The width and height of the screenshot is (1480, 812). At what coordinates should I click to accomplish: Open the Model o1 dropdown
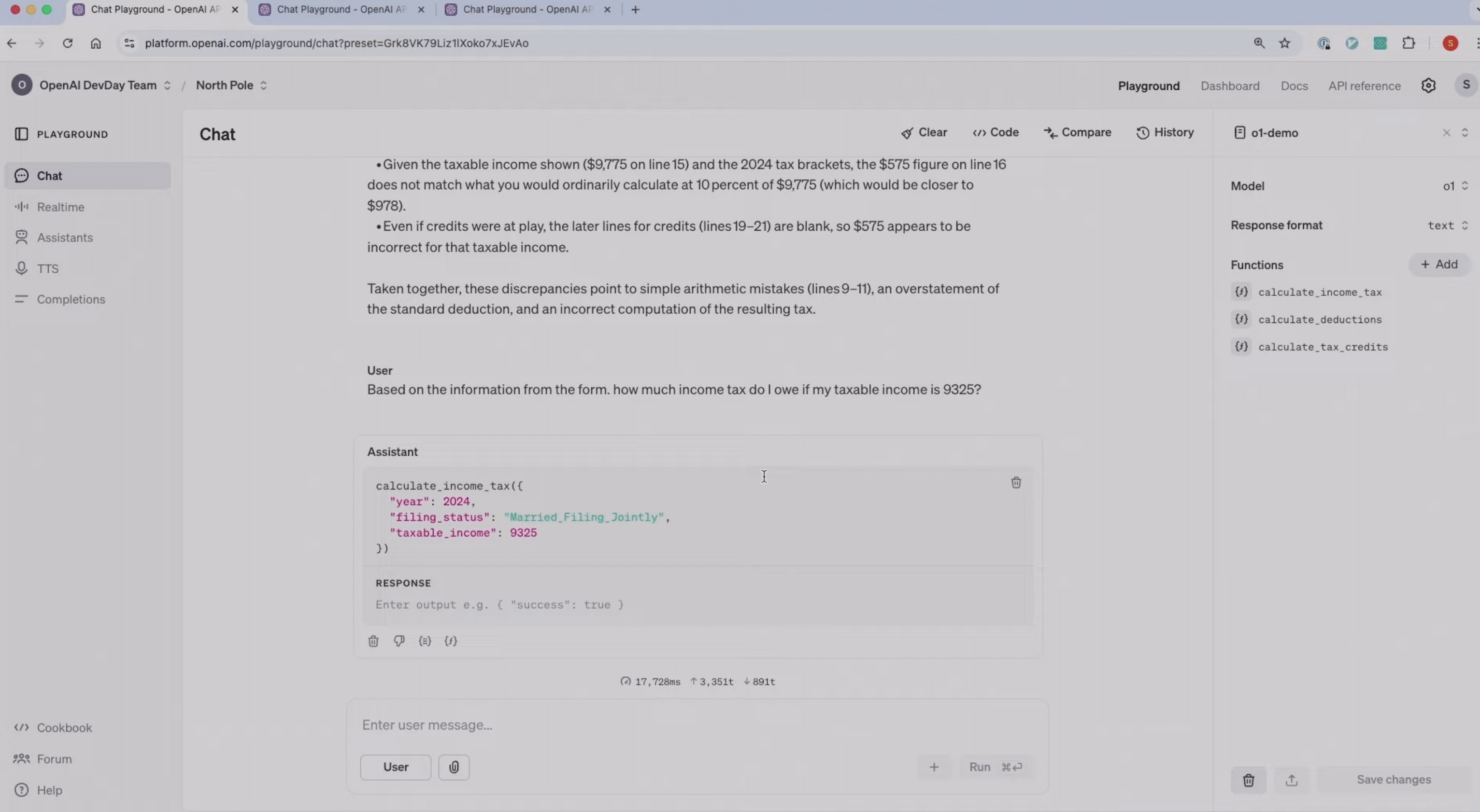click(x=1455, y=186)
